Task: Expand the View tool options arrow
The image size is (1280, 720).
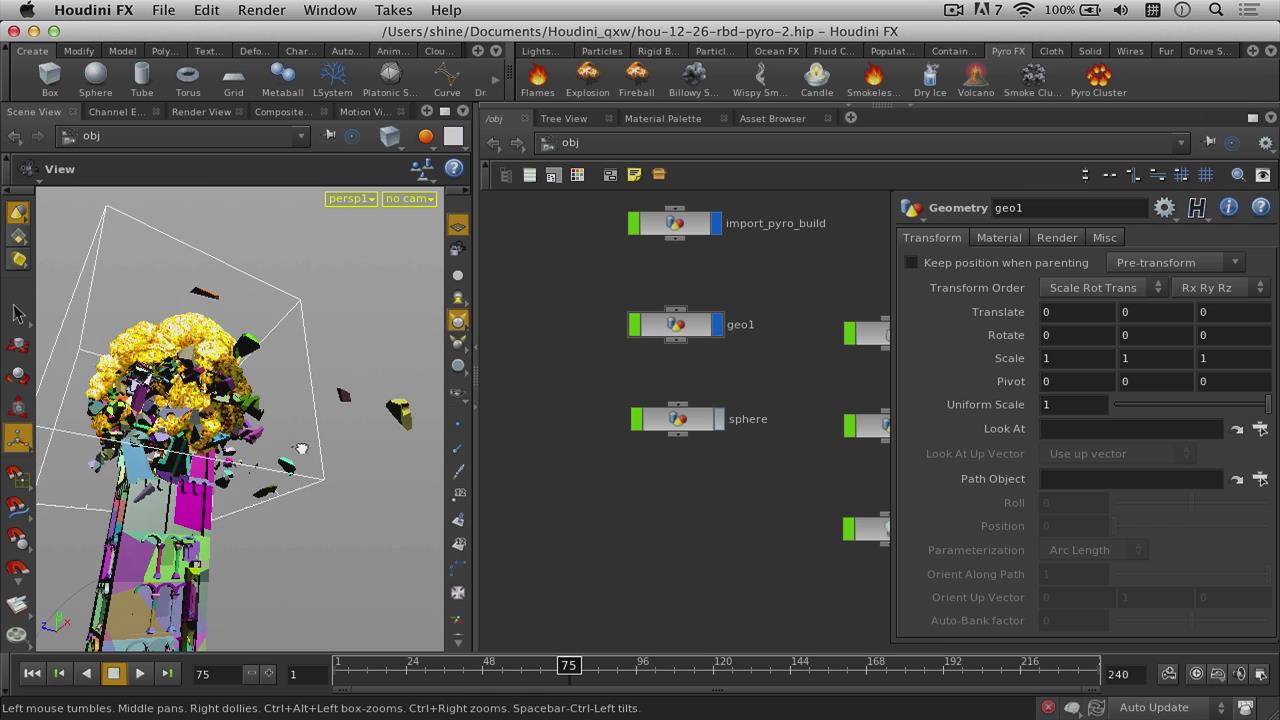Action: click(40, 183)
